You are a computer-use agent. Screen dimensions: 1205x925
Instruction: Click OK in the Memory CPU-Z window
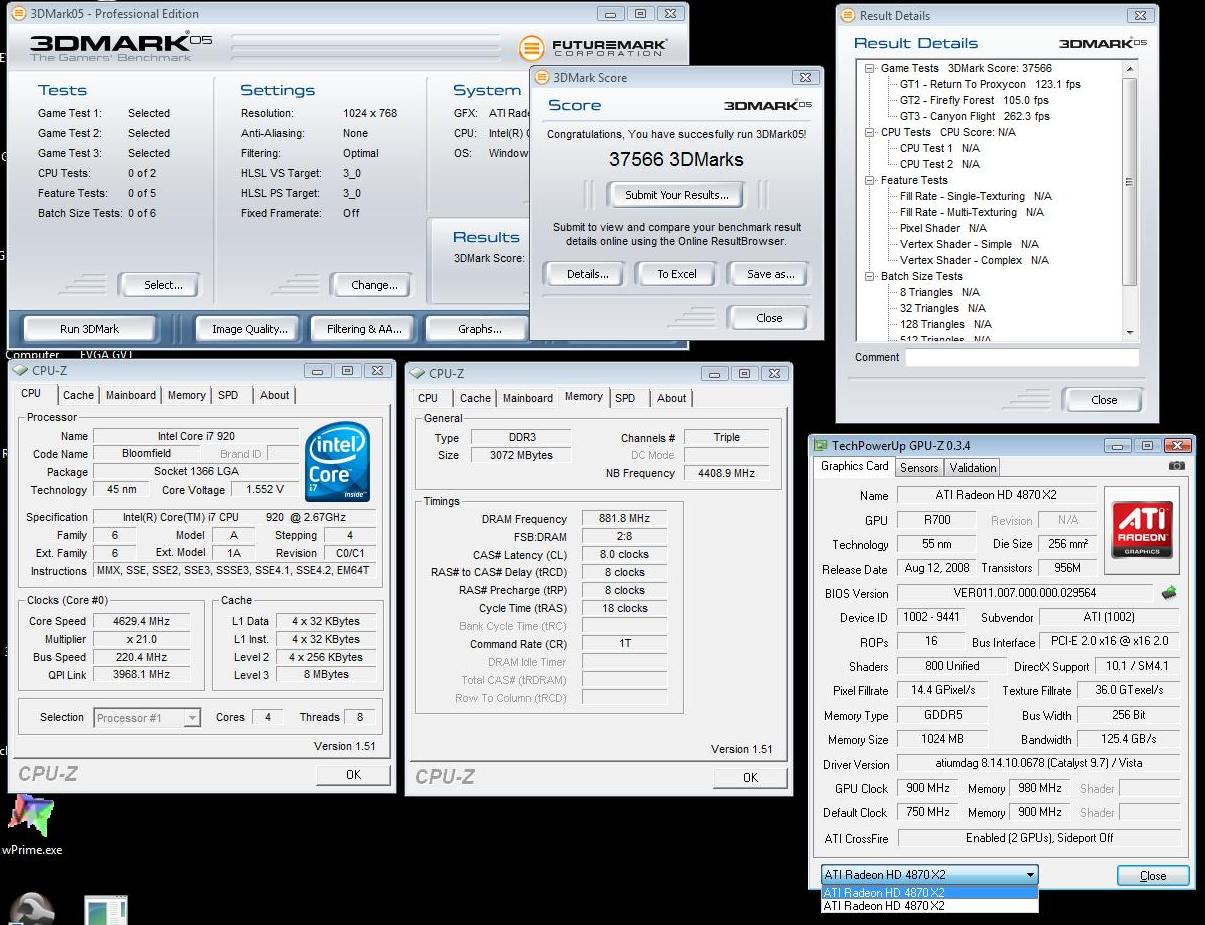[x=750, y=777]
